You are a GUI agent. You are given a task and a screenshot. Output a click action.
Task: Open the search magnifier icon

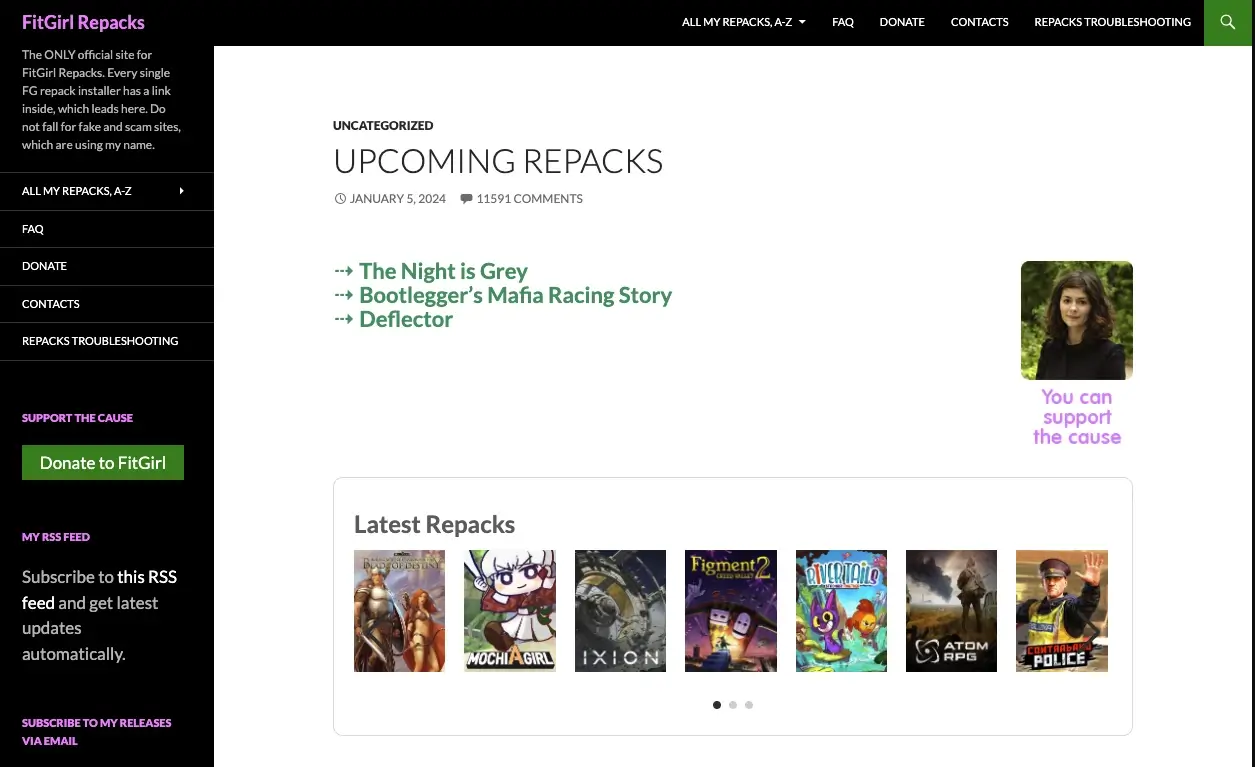pos(1228,22)
